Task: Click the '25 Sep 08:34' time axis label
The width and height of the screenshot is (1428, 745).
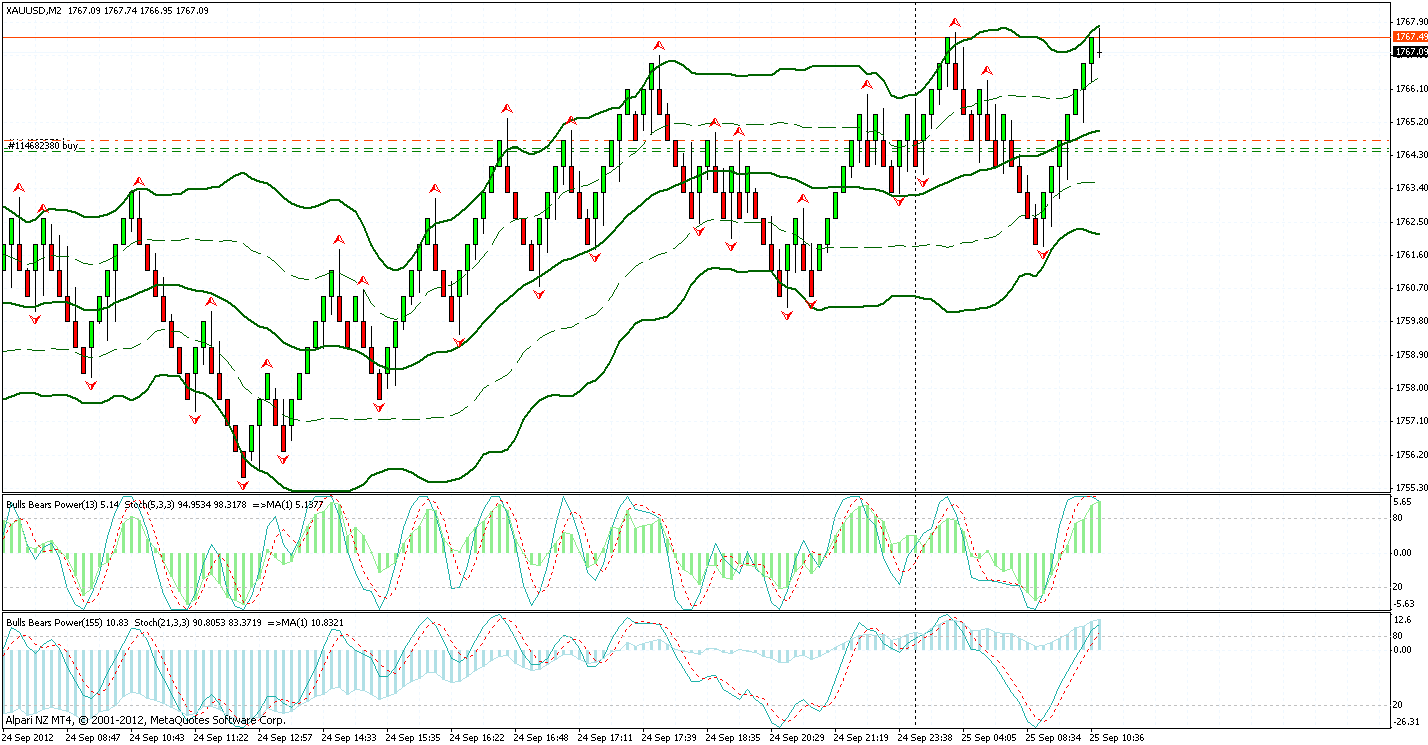Action: click(x=1053, y=737)
